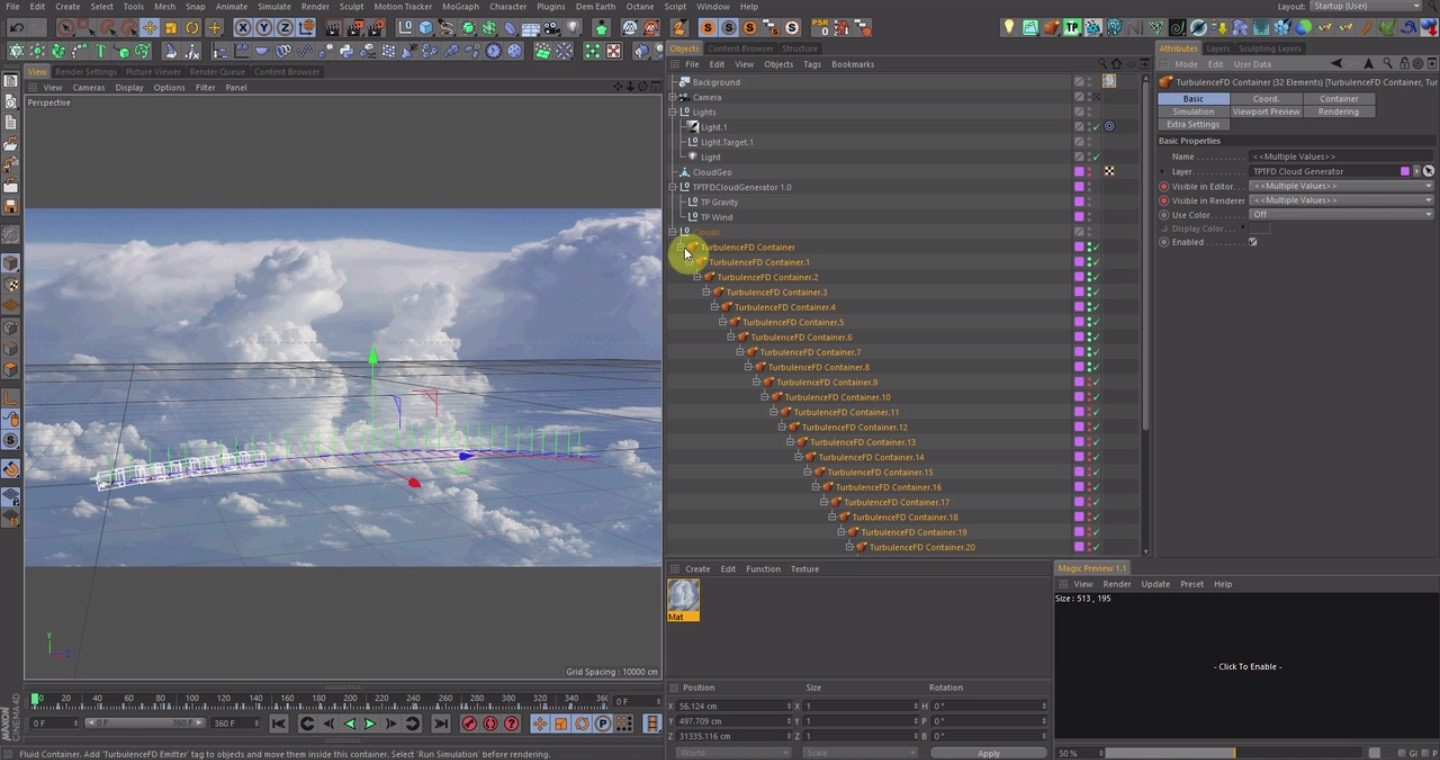Toggle Visible in Editor radio animation dot
This screenshot has height=760, width=1440.
click(x=1164, y=186)
